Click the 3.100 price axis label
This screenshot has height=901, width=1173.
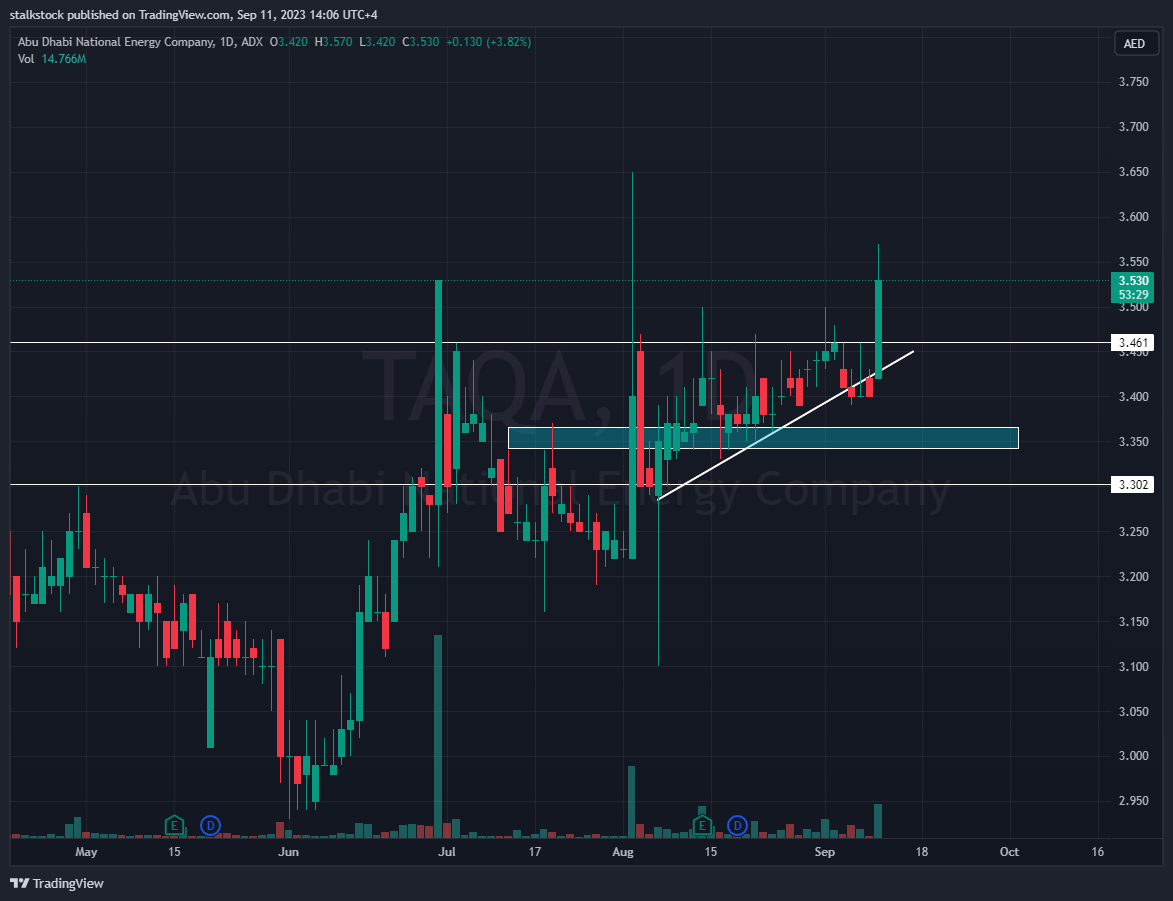(1133, 667)
